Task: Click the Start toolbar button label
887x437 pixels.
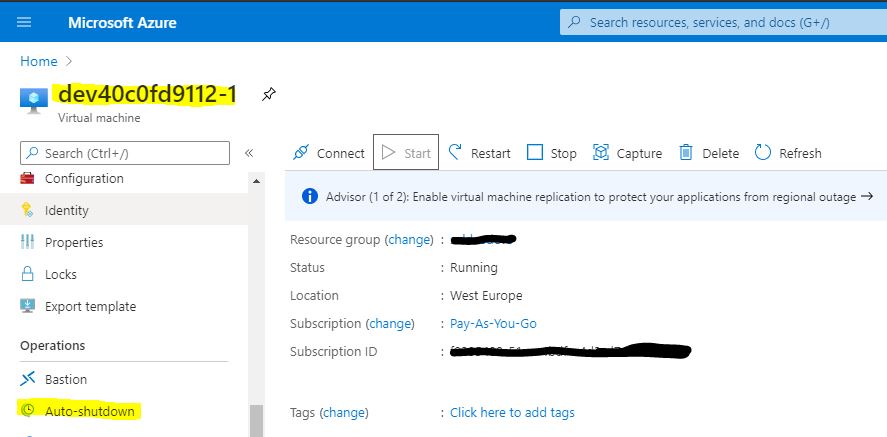Action: pyautogui.click(x=417, y=153)
